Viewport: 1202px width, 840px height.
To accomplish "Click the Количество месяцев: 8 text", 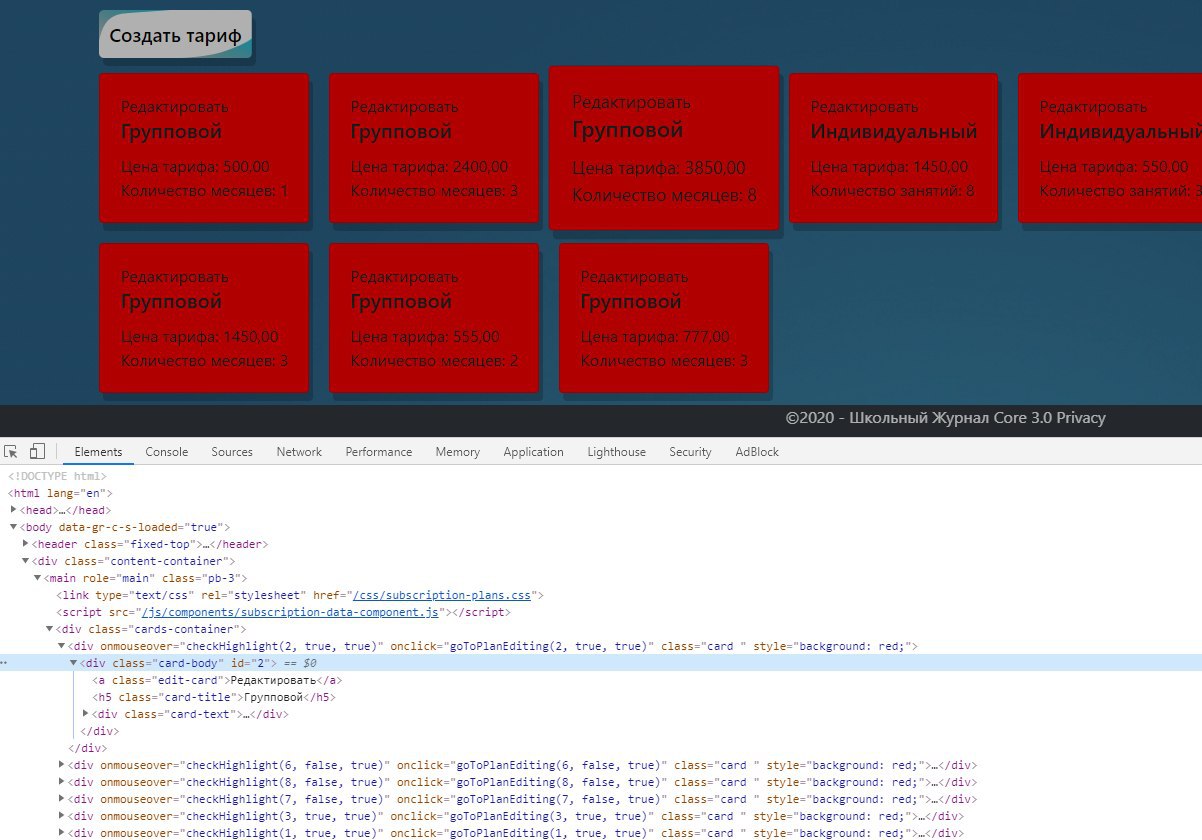I will pos(664,195).
